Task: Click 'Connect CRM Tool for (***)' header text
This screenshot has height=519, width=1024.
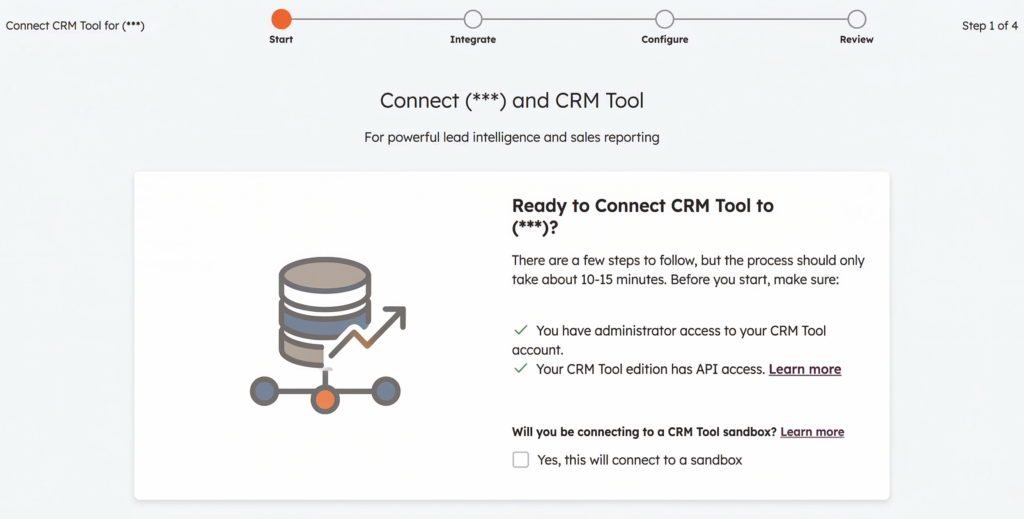Action: (75, 26)
